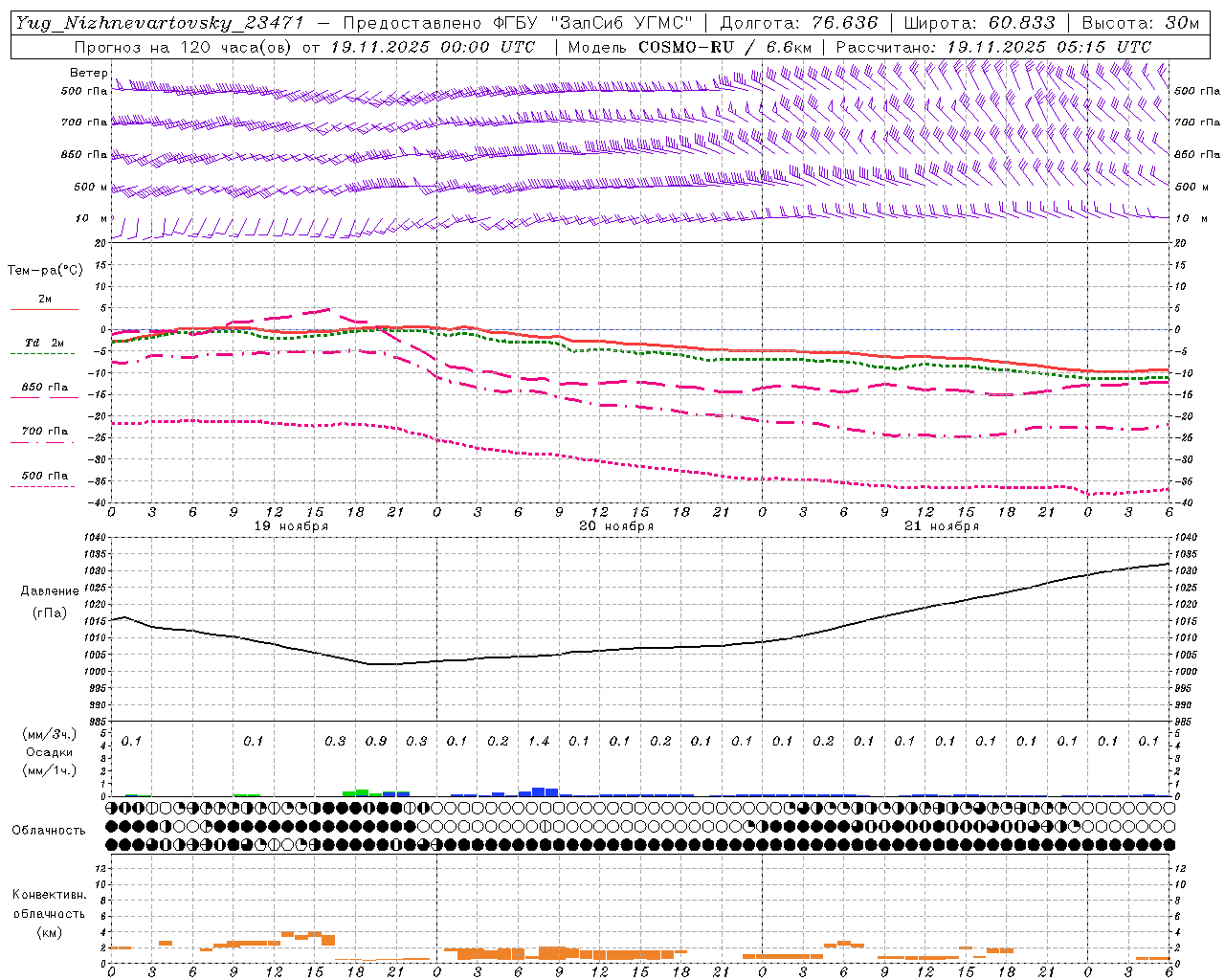The width and height of the screenshot is (1225, 980).
Task: Click the 'Широта: 60.833' header value
Action: tap(980, 23)
